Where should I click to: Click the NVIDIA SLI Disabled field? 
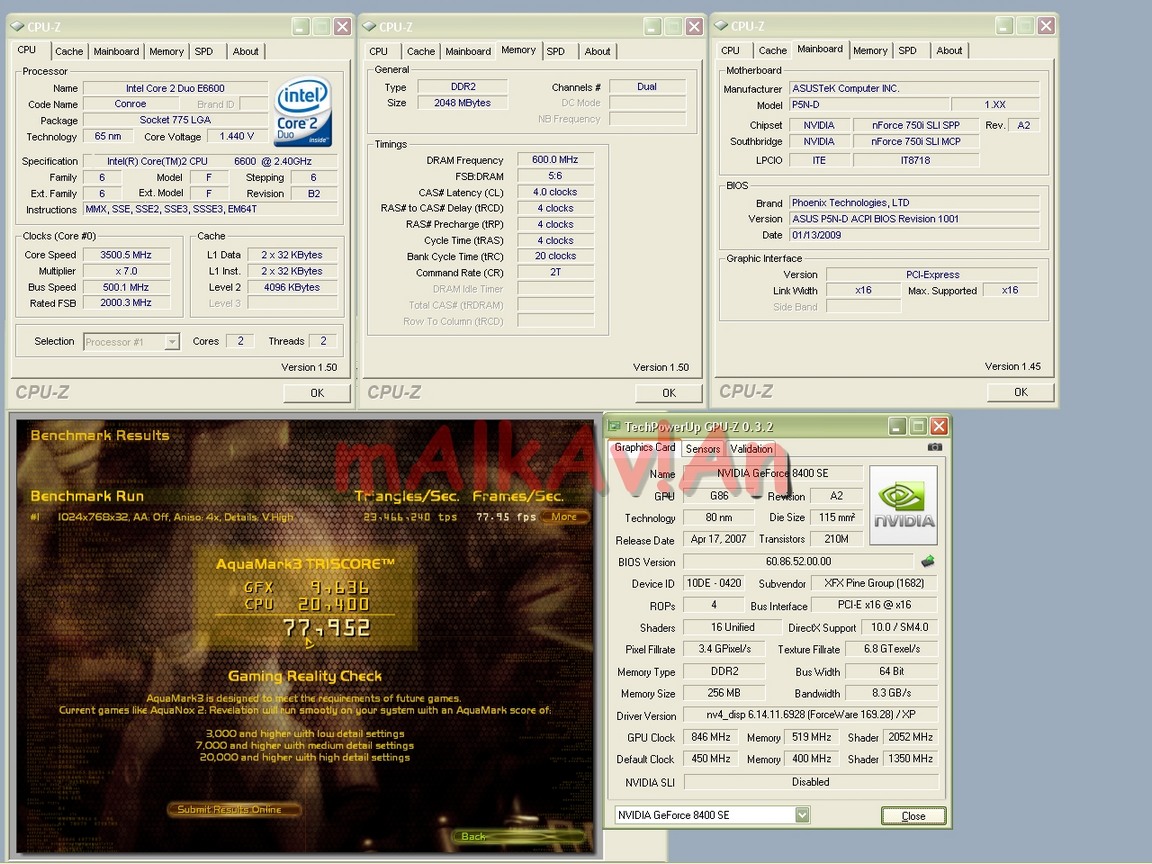(811, 782)
